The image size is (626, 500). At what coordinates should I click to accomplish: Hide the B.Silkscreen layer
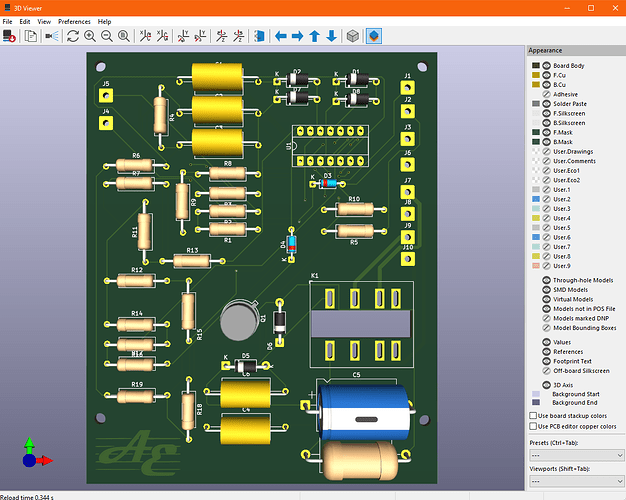[547, 123]
